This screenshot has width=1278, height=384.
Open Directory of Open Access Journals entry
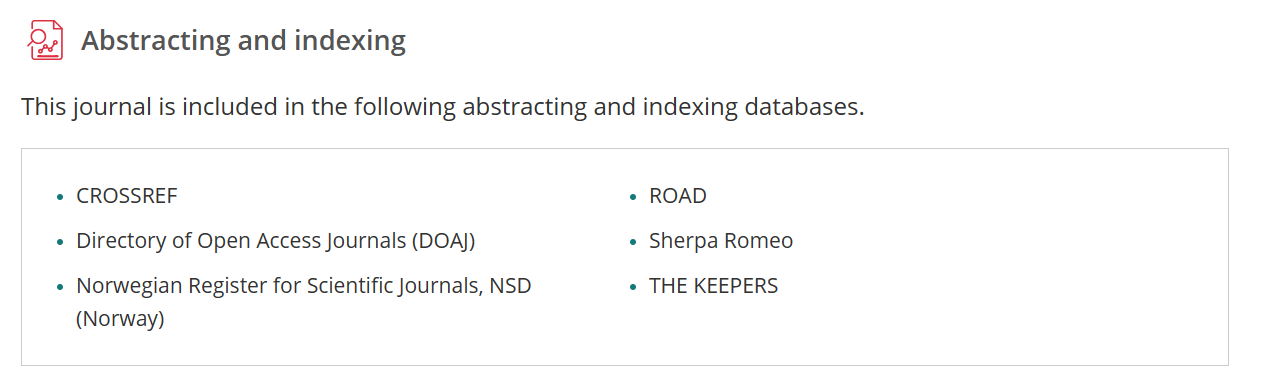[x=275, y=241]
